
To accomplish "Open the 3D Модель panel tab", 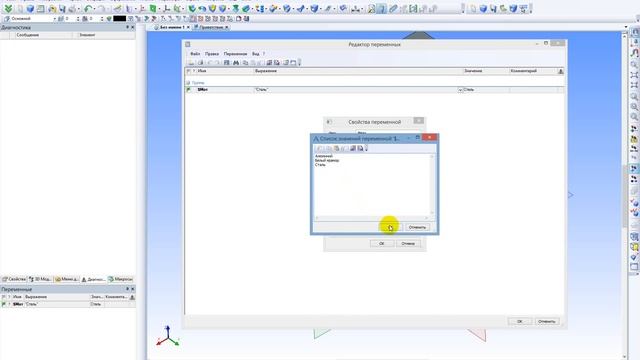I will pyautogui.click(x=40, y=279).
